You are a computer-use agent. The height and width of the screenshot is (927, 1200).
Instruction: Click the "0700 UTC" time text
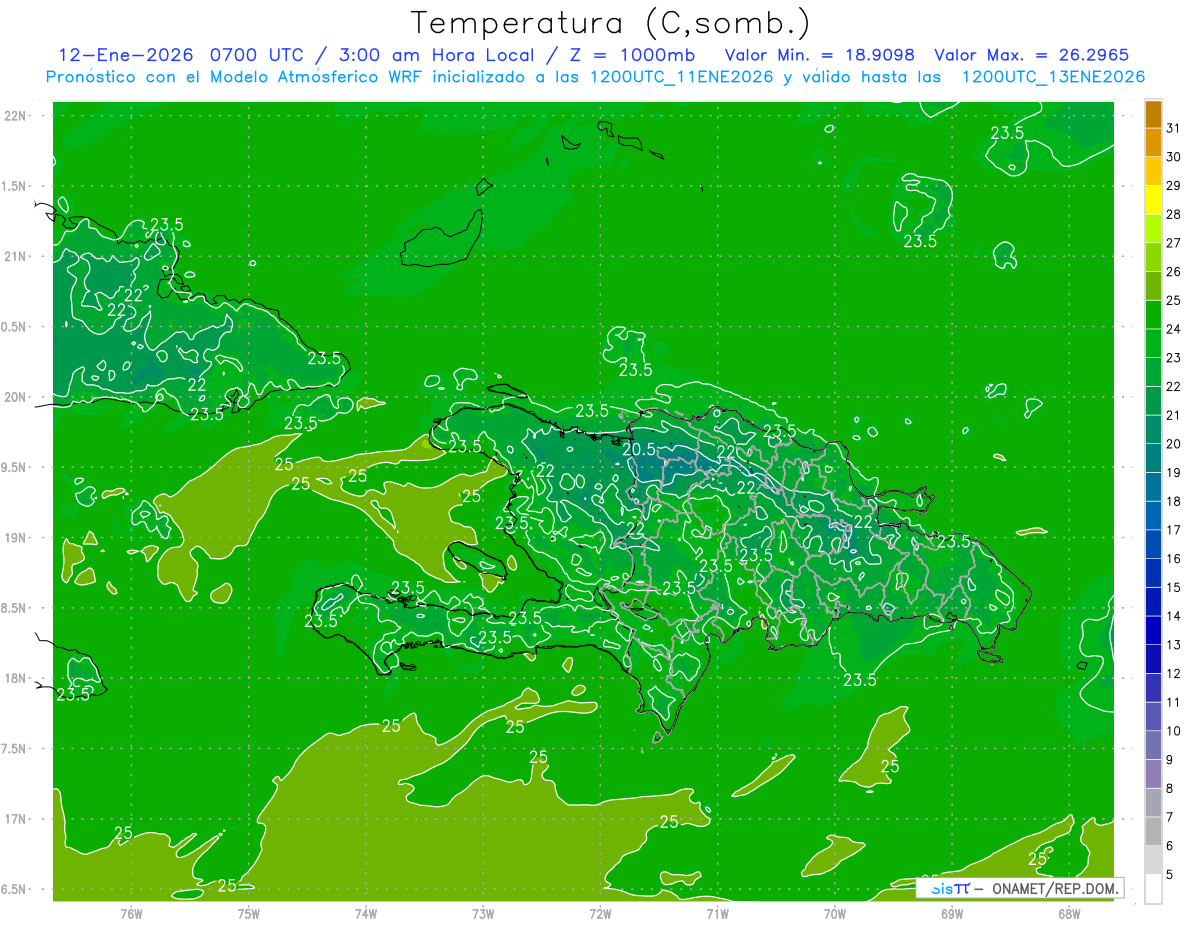point(256,55)
